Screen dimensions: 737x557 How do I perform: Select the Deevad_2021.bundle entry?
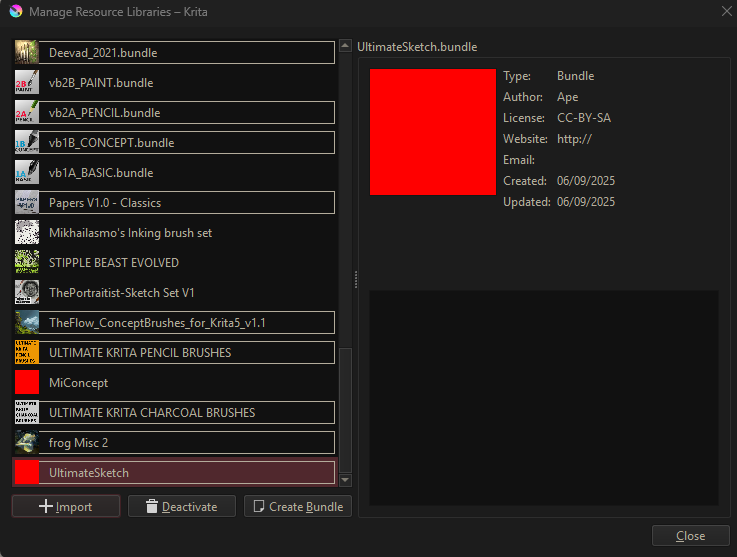[x=174, y=52]
